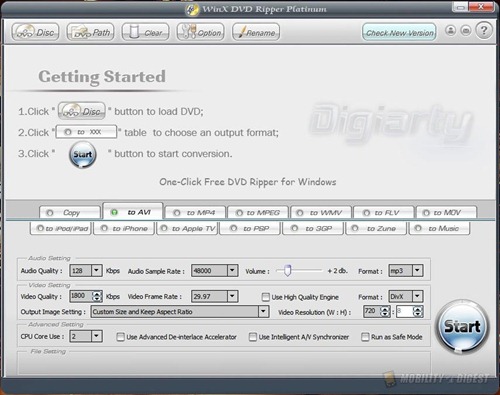This screenshot has height=395, width=500.
Task: Choose the to 3GP radio button
Action: click(294, 228)
